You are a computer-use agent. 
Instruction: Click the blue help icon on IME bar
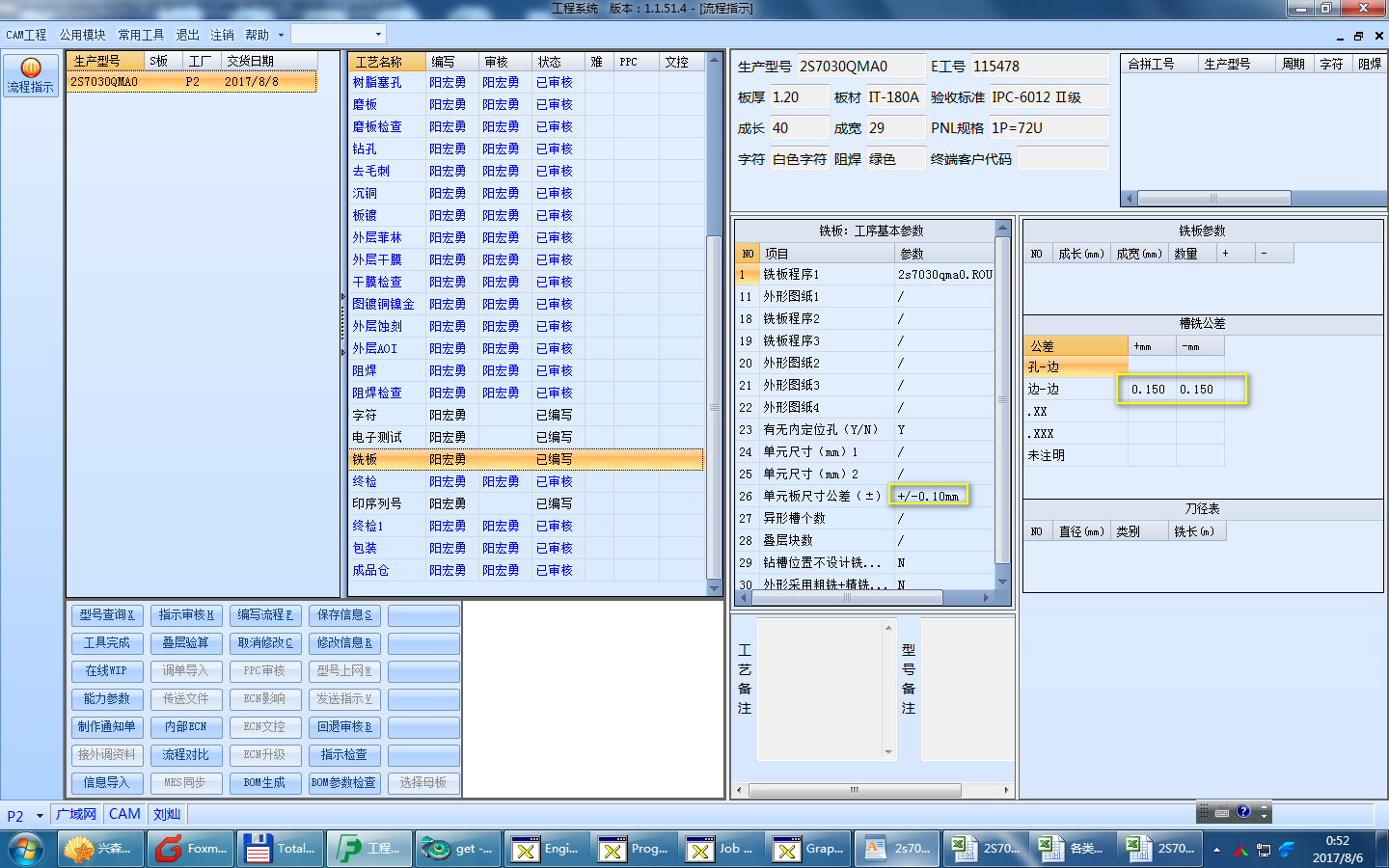click(1243, 812)
